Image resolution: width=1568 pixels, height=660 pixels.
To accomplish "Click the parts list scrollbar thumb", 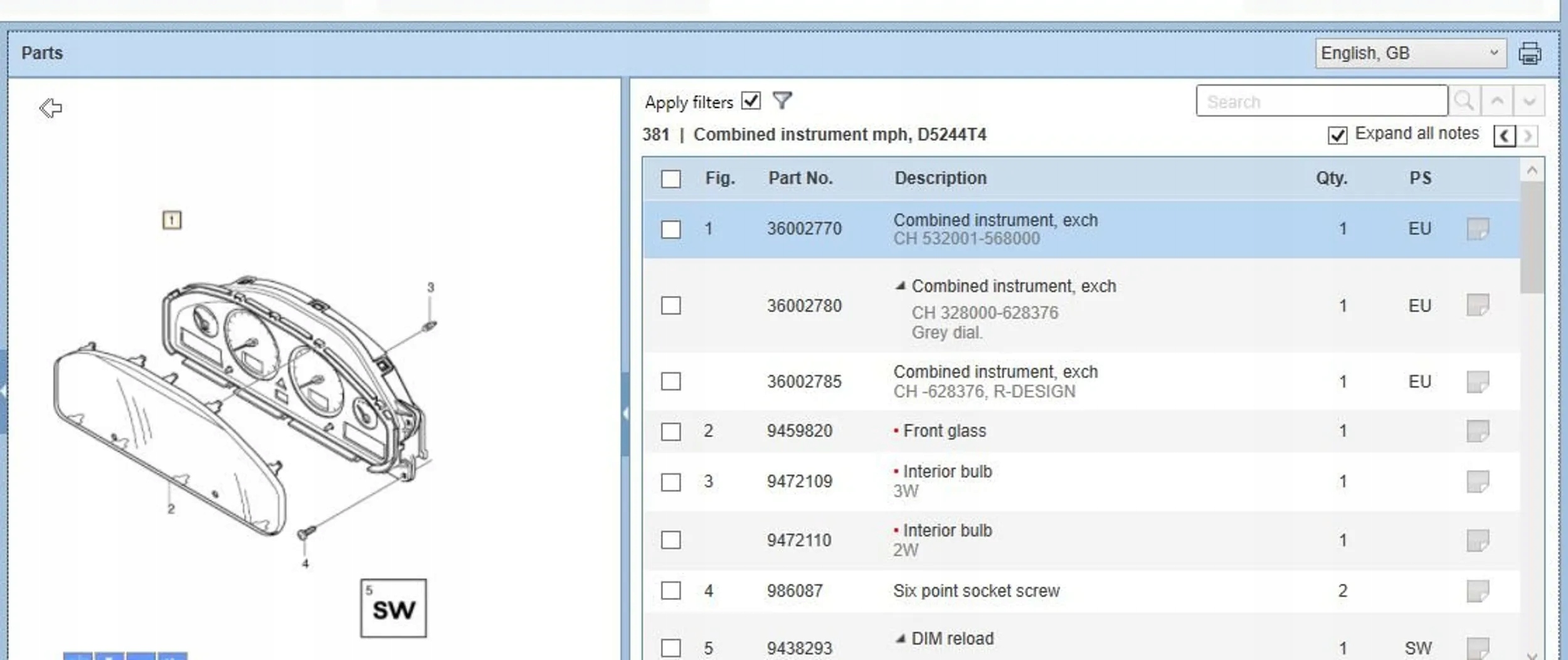I will point(1532,237).
